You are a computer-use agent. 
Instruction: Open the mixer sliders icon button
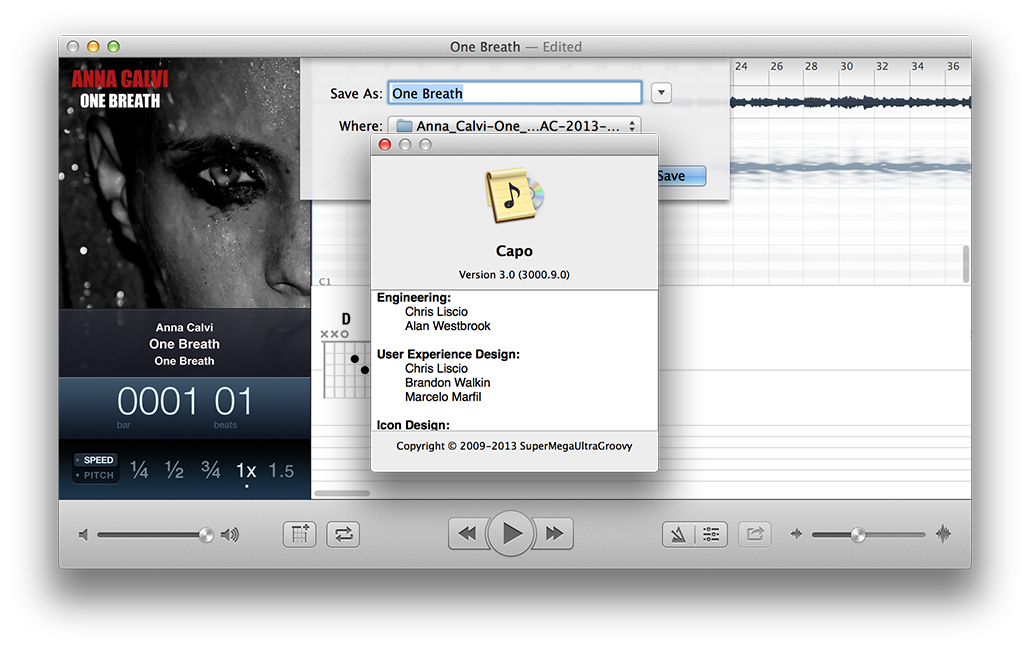[x=711, y=534]
